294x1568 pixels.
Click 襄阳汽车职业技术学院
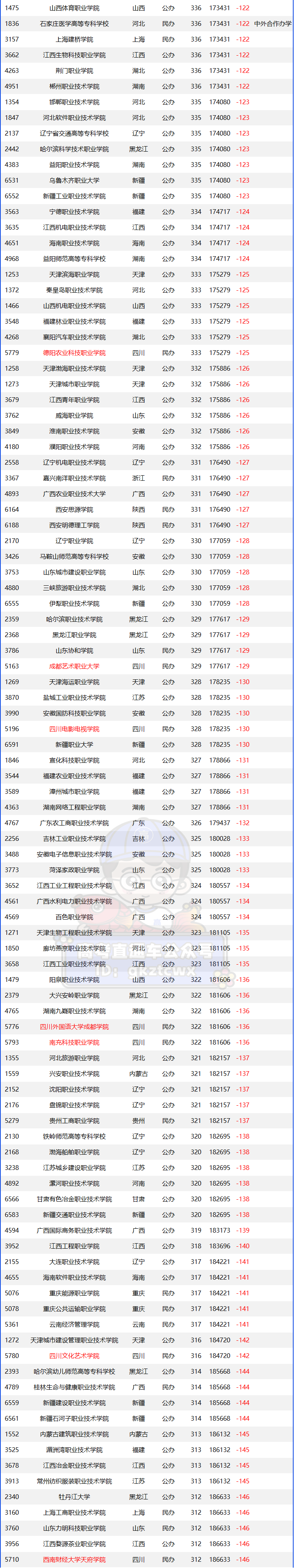tap(74, 337)
